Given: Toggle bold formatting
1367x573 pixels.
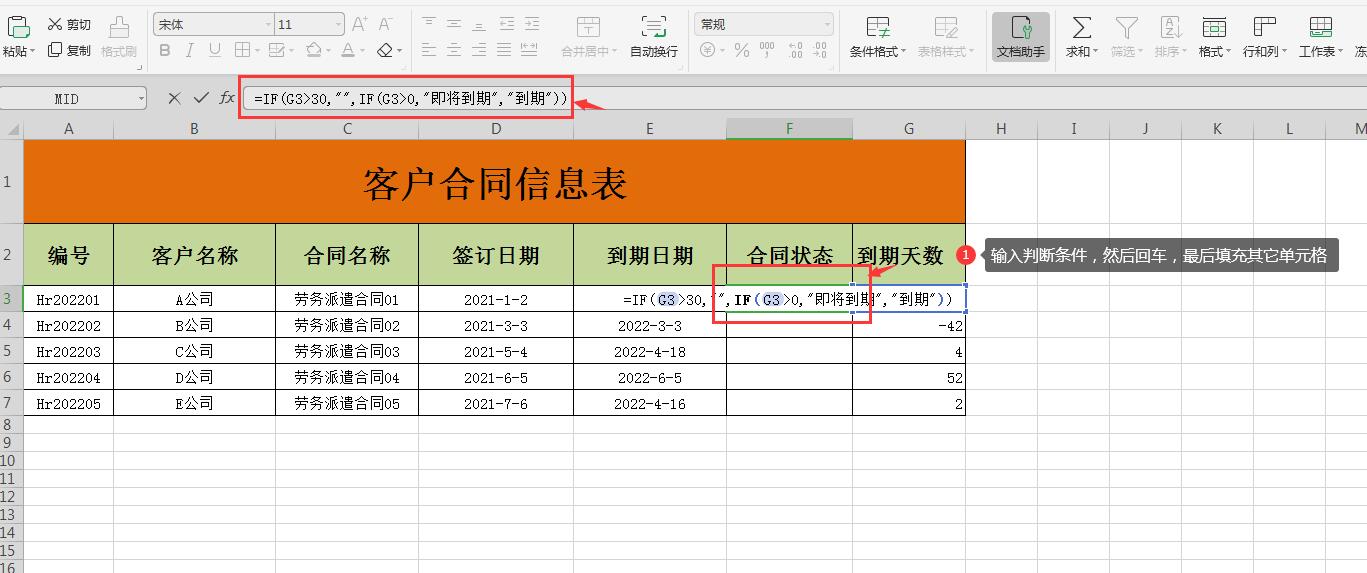Looking at the screenshot, I should [163, 49].
